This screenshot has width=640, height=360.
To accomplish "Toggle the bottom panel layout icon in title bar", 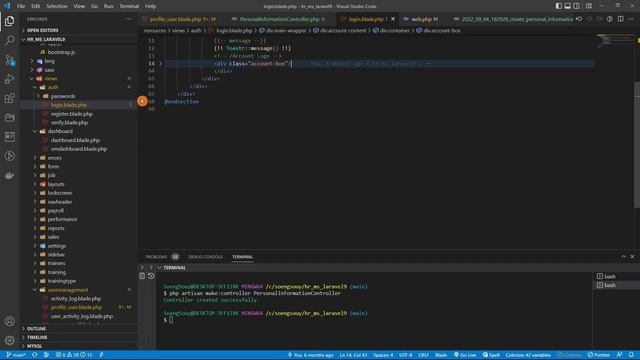I will point(567,6).
